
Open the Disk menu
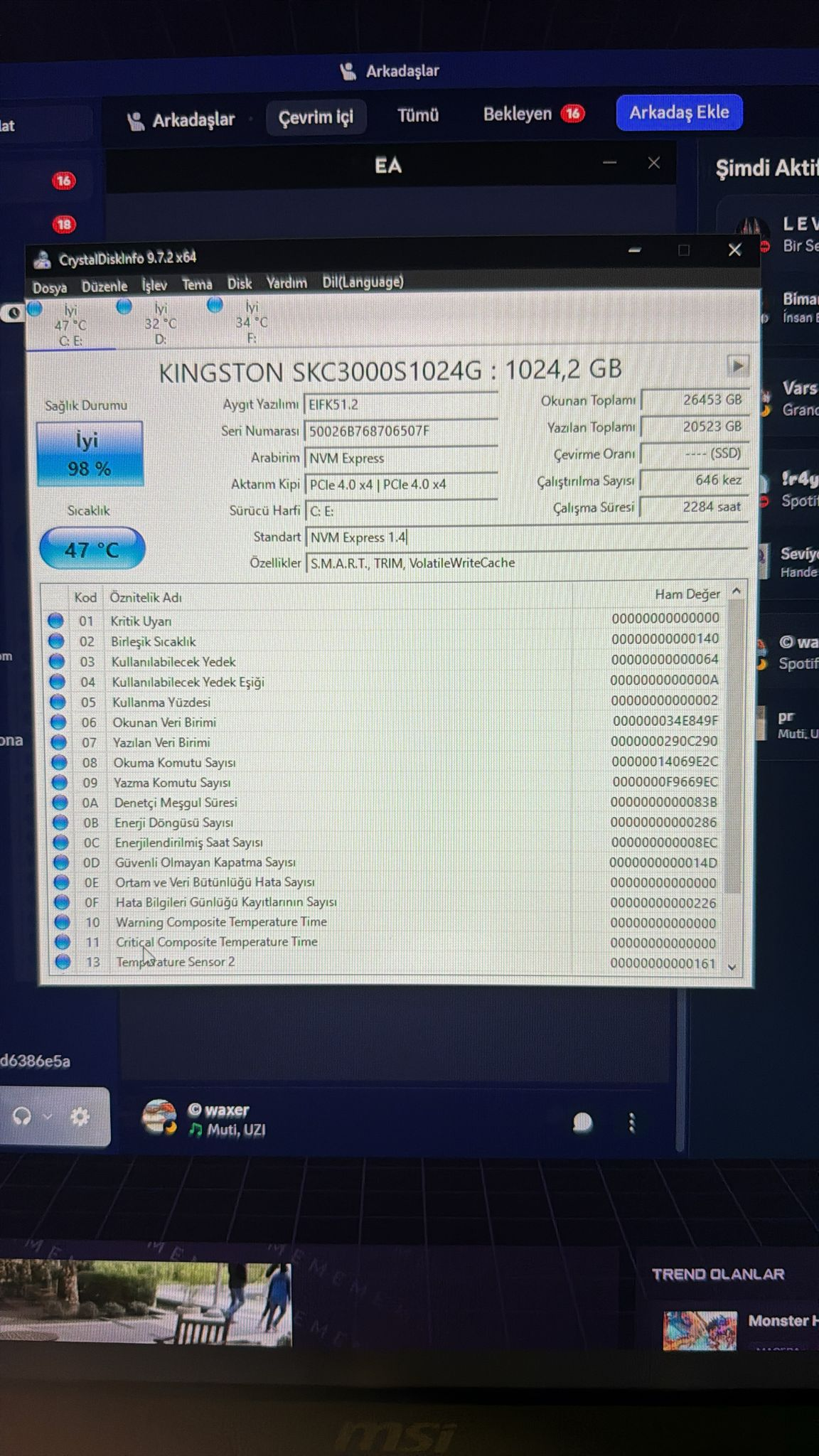click(240, 284)
